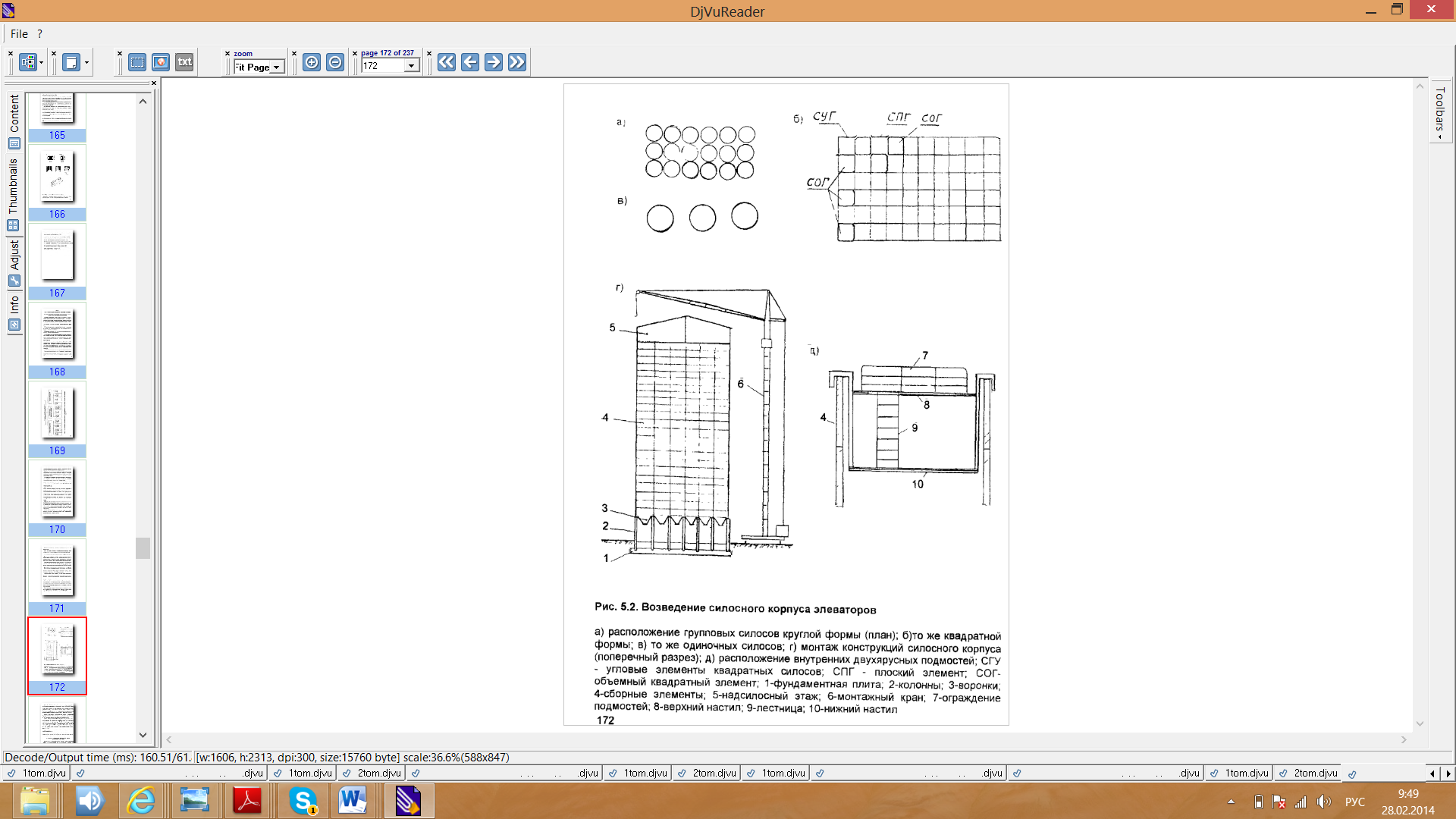This screenshot has height=819, width=1456.
Task: Jump to the first page
Action: pyautogui.click(x=447, y=62)
